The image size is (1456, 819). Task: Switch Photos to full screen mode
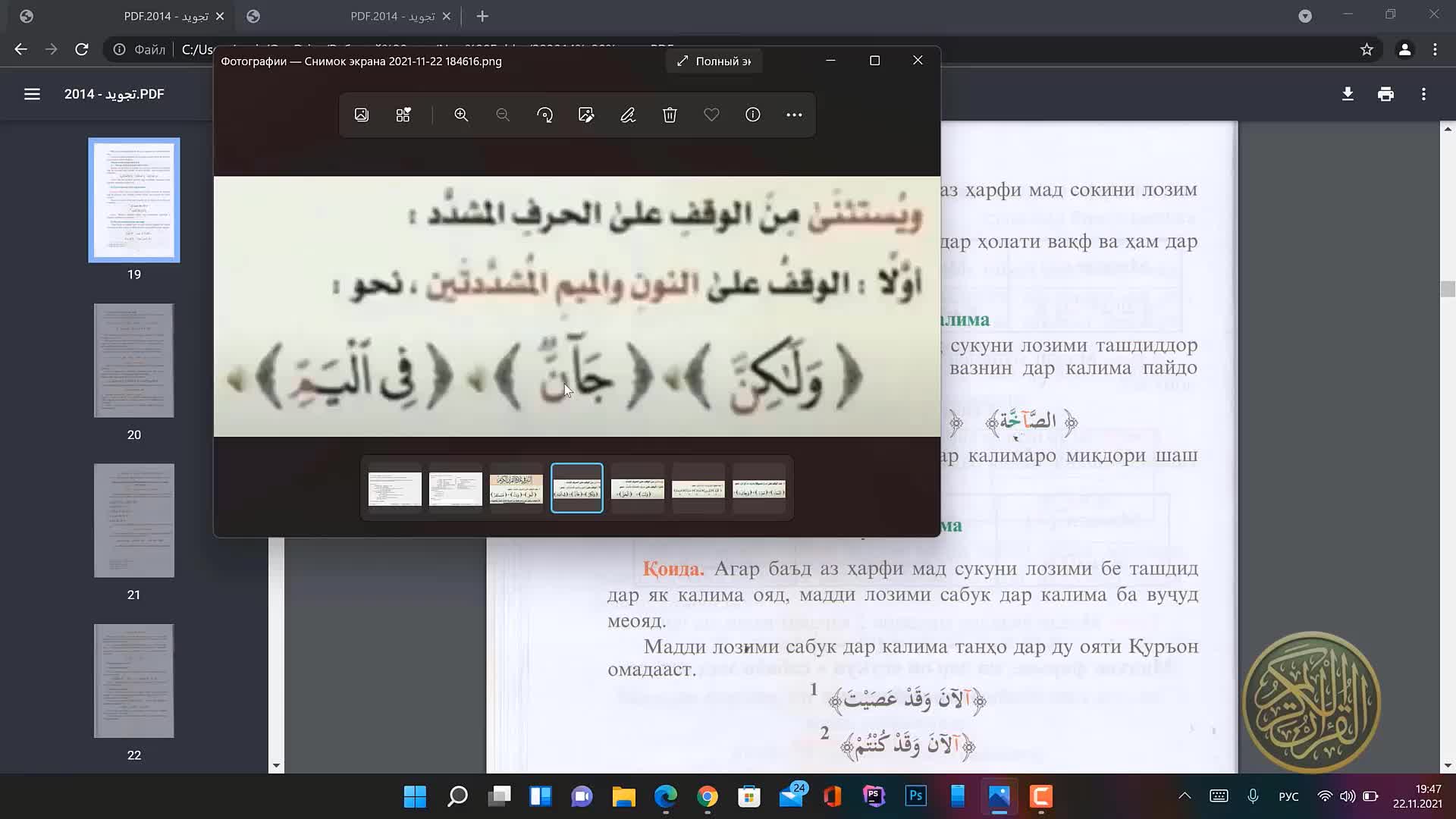click(x=714, y=61)
